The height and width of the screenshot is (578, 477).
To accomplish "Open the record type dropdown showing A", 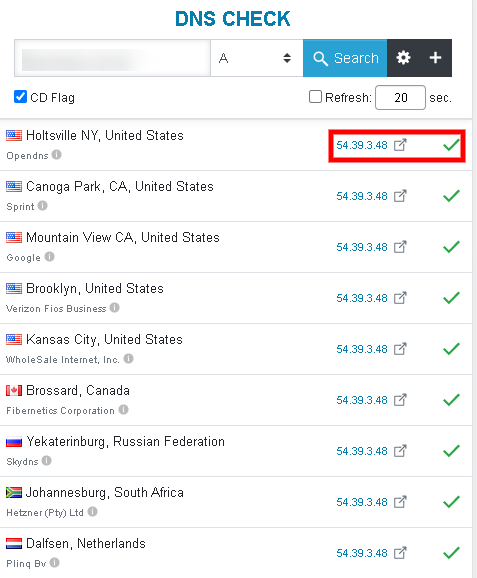I will point(257,58).
